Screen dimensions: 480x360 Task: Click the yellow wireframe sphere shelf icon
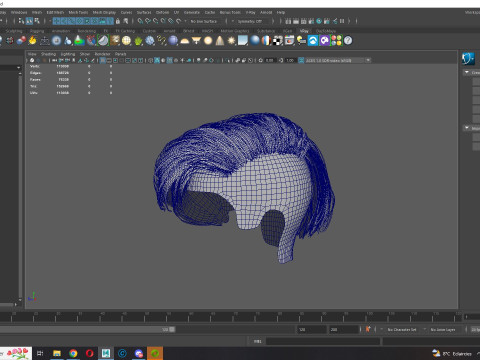tap(126, 41)
